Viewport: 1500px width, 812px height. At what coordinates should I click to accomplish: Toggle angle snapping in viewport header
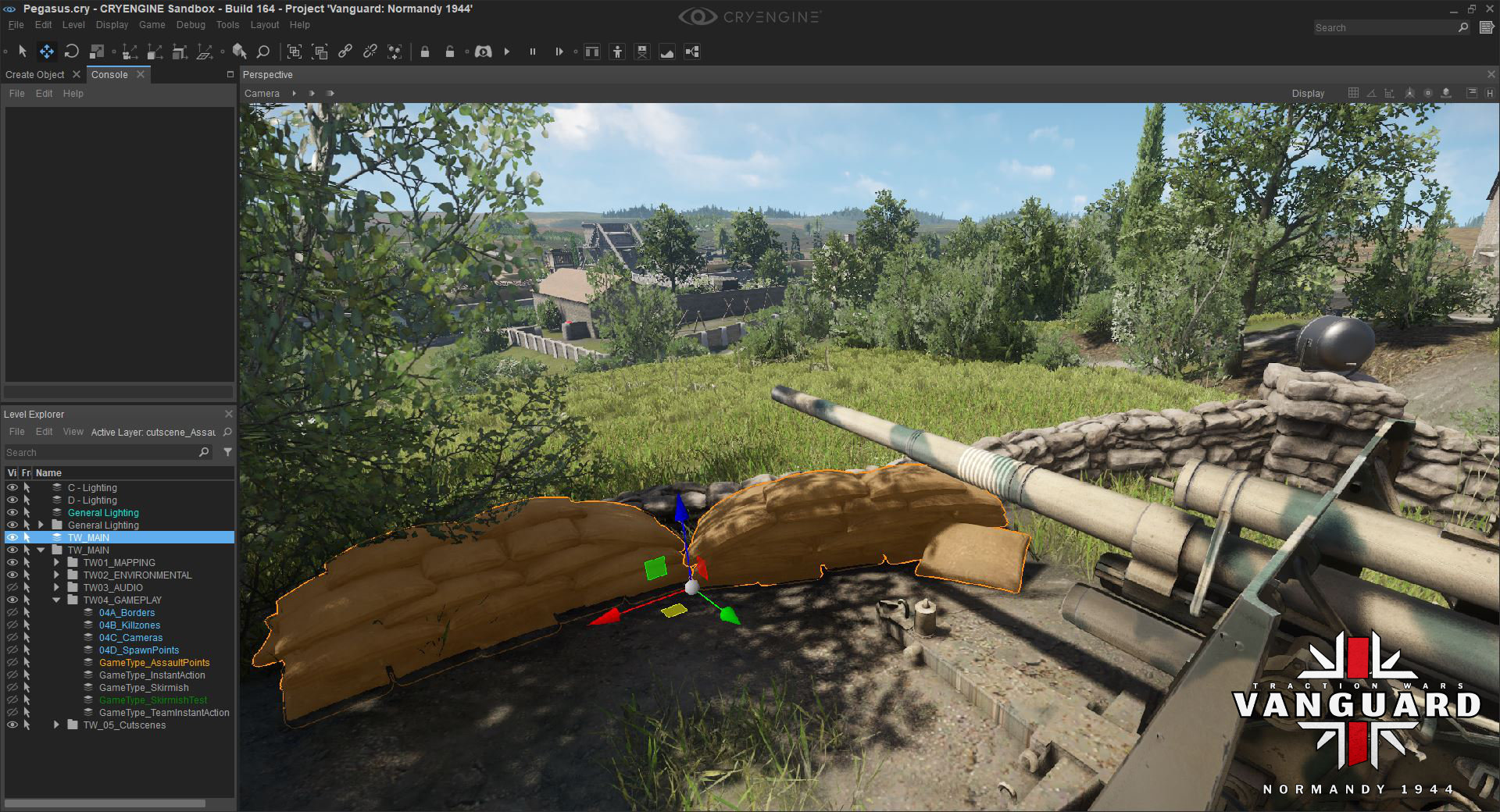[1371, 93]
